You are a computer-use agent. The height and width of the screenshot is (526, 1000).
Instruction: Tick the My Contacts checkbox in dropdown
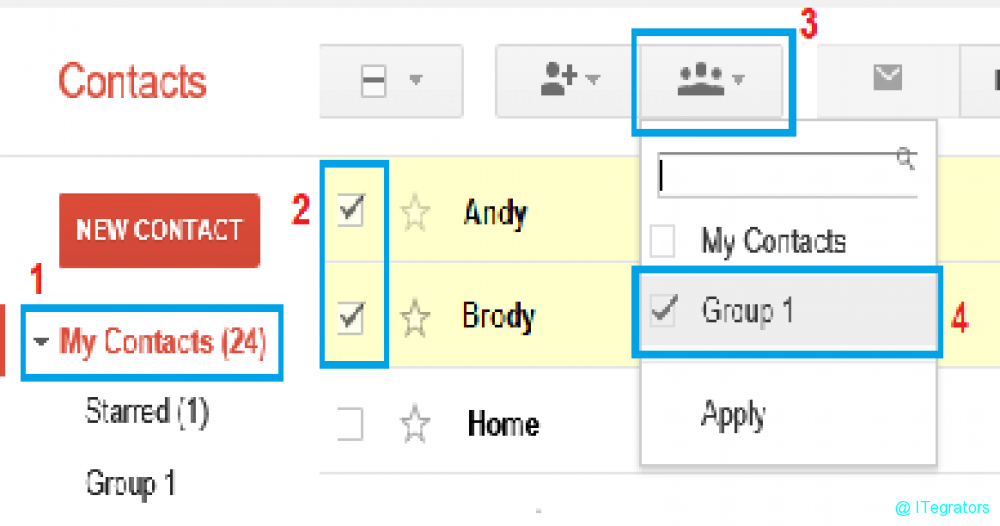[663, 242]
